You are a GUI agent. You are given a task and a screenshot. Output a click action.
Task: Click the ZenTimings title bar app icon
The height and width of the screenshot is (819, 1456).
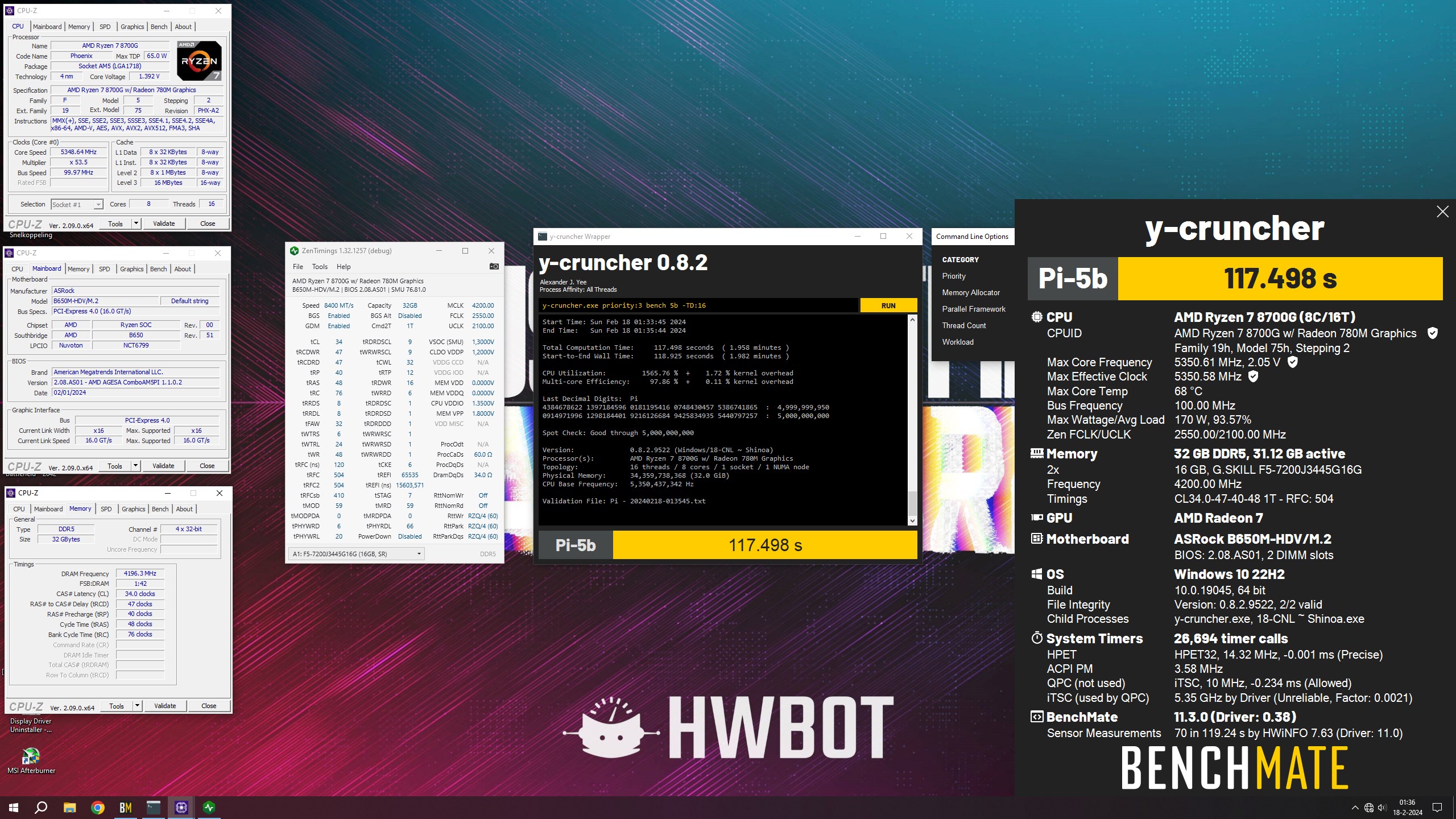tap(294, 251)
